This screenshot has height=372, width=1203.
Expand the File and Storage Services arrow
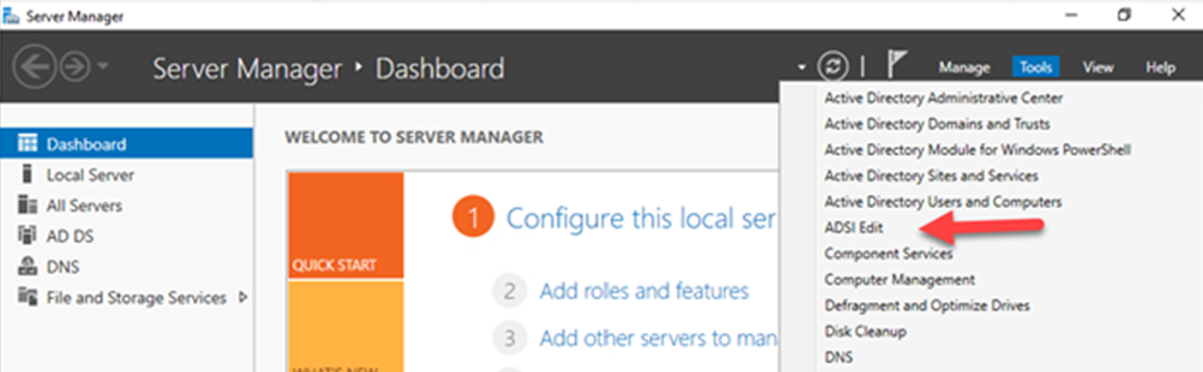(x=243, y=297)
